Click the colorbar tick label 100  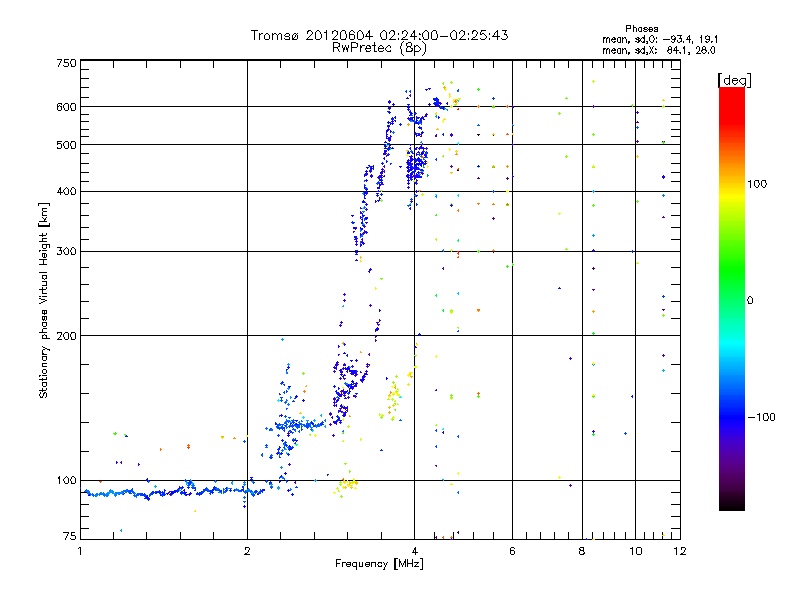[759, 184]
